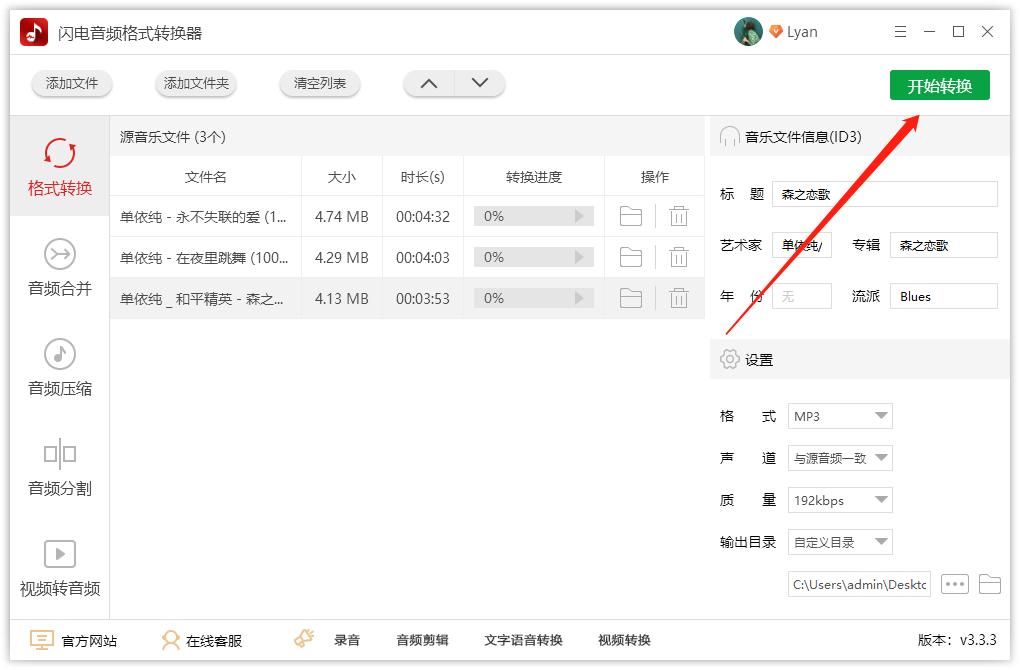This screenshot has height=670, width=1020.
Task: Change 输出目录 using its dropdown
Action: [840, 541]
